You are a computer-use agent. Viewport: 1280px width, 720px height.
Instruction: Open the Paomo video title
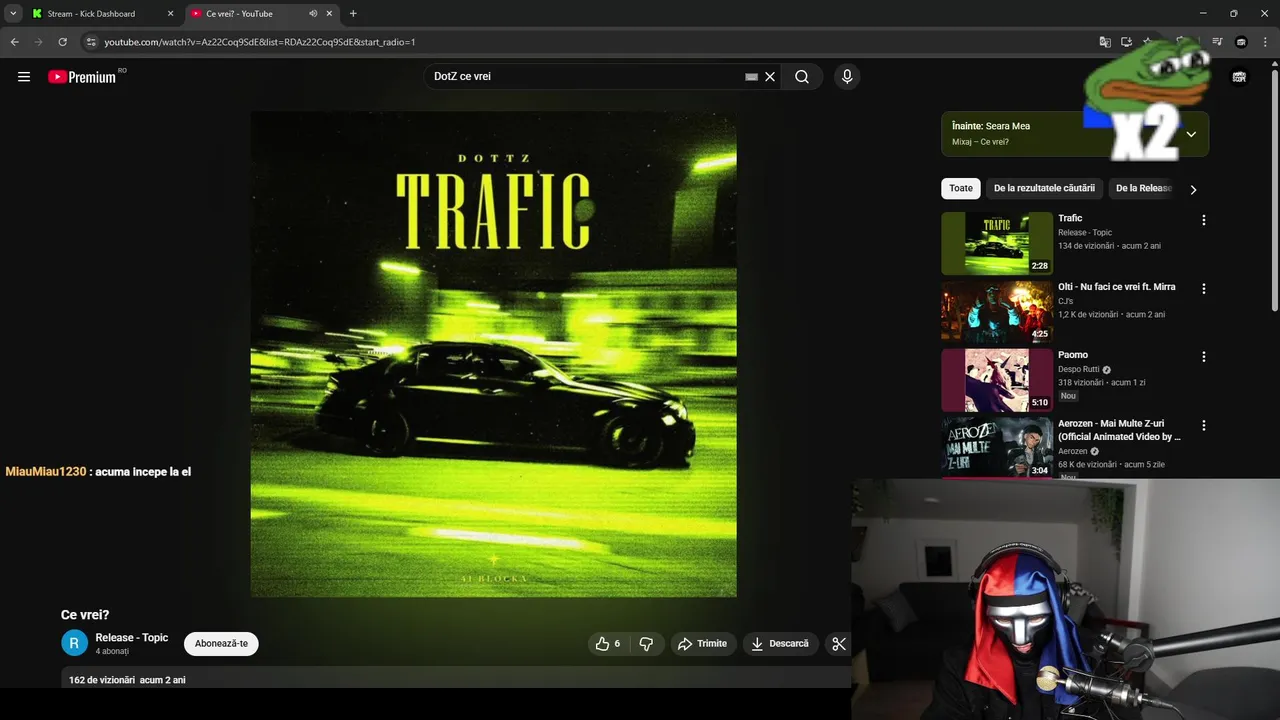point(1073,355)
